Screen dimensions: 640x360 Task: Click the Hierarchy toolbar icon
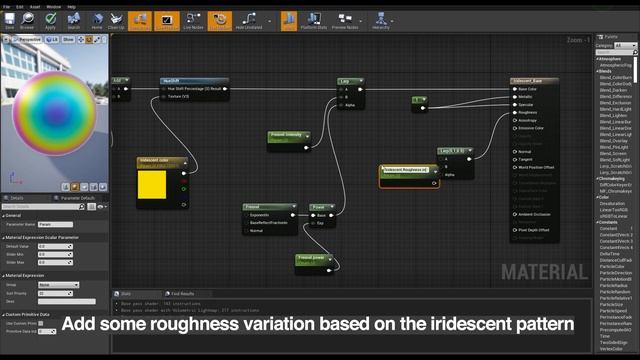click(381, 20)
